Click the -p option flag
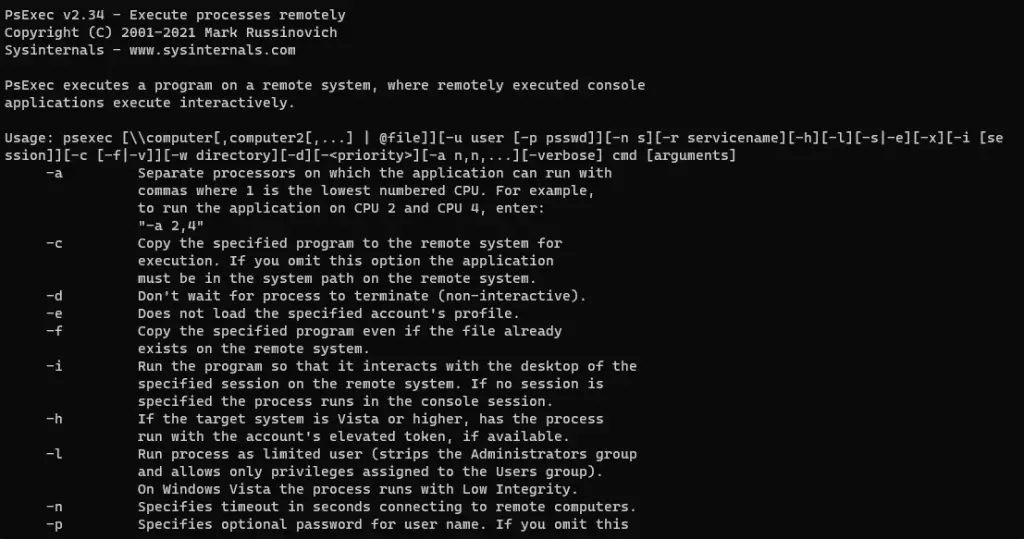Image resolution: width=1024 pixels, height=539 pixels. [x=54, y=525]
